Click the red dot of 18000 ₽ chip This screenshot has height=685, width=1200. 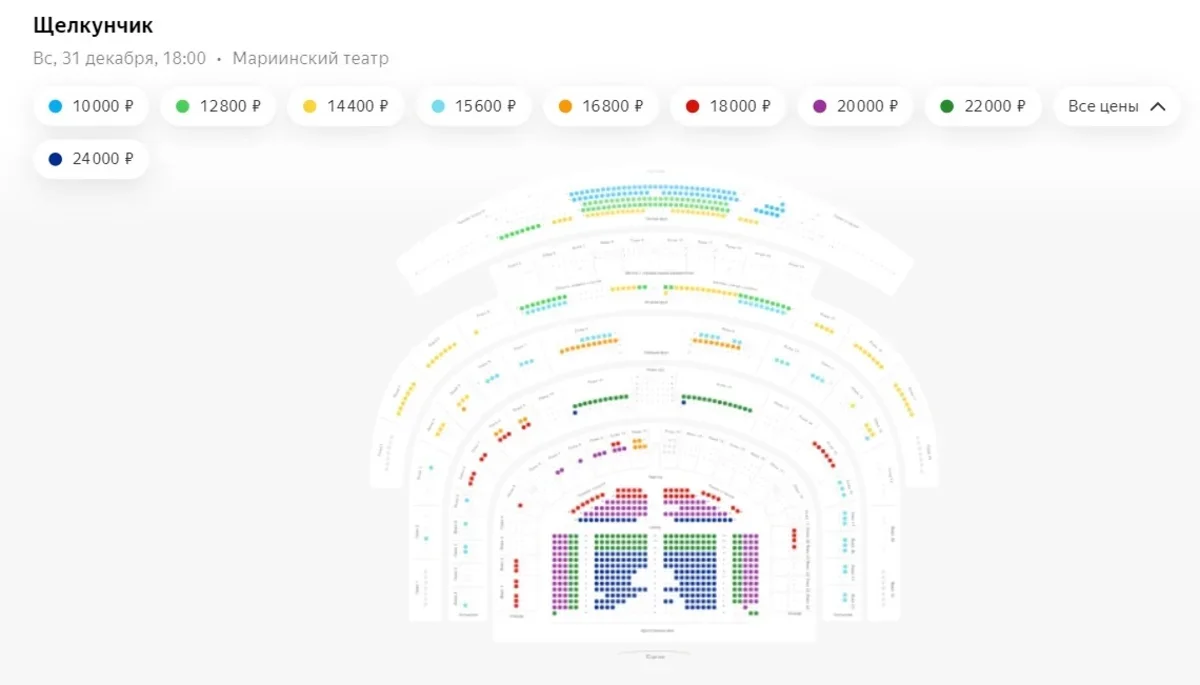692,106
